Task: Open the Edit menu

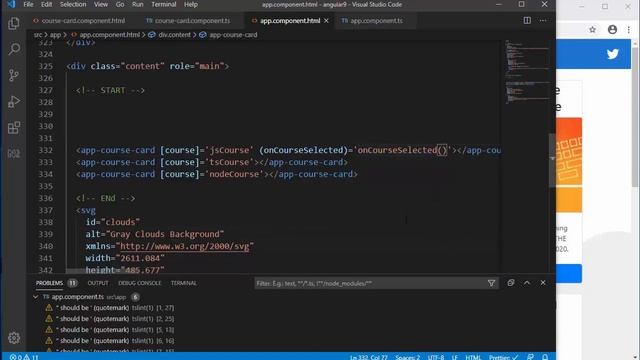Action: (x=47, y=4)
